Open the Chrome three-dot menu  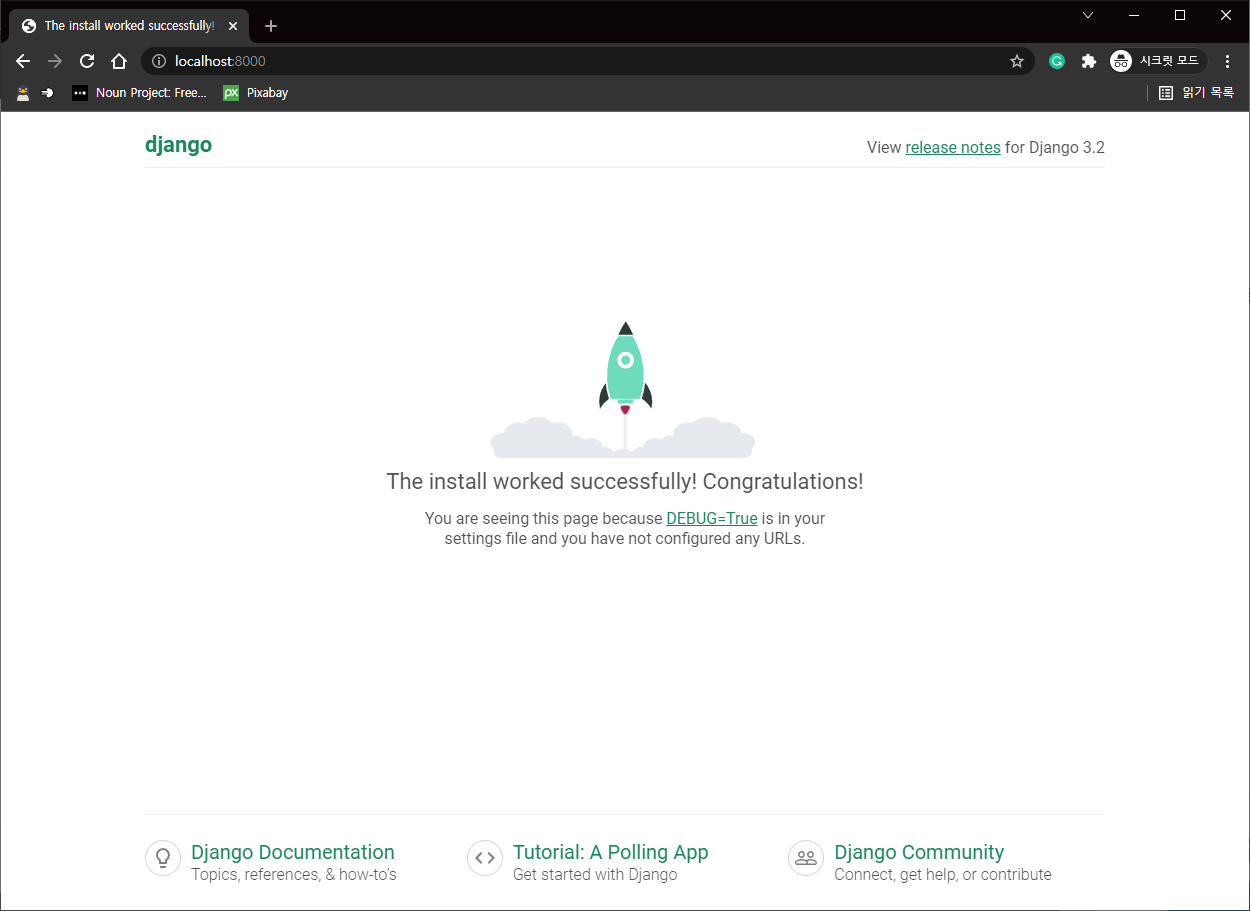[1228, 61]
